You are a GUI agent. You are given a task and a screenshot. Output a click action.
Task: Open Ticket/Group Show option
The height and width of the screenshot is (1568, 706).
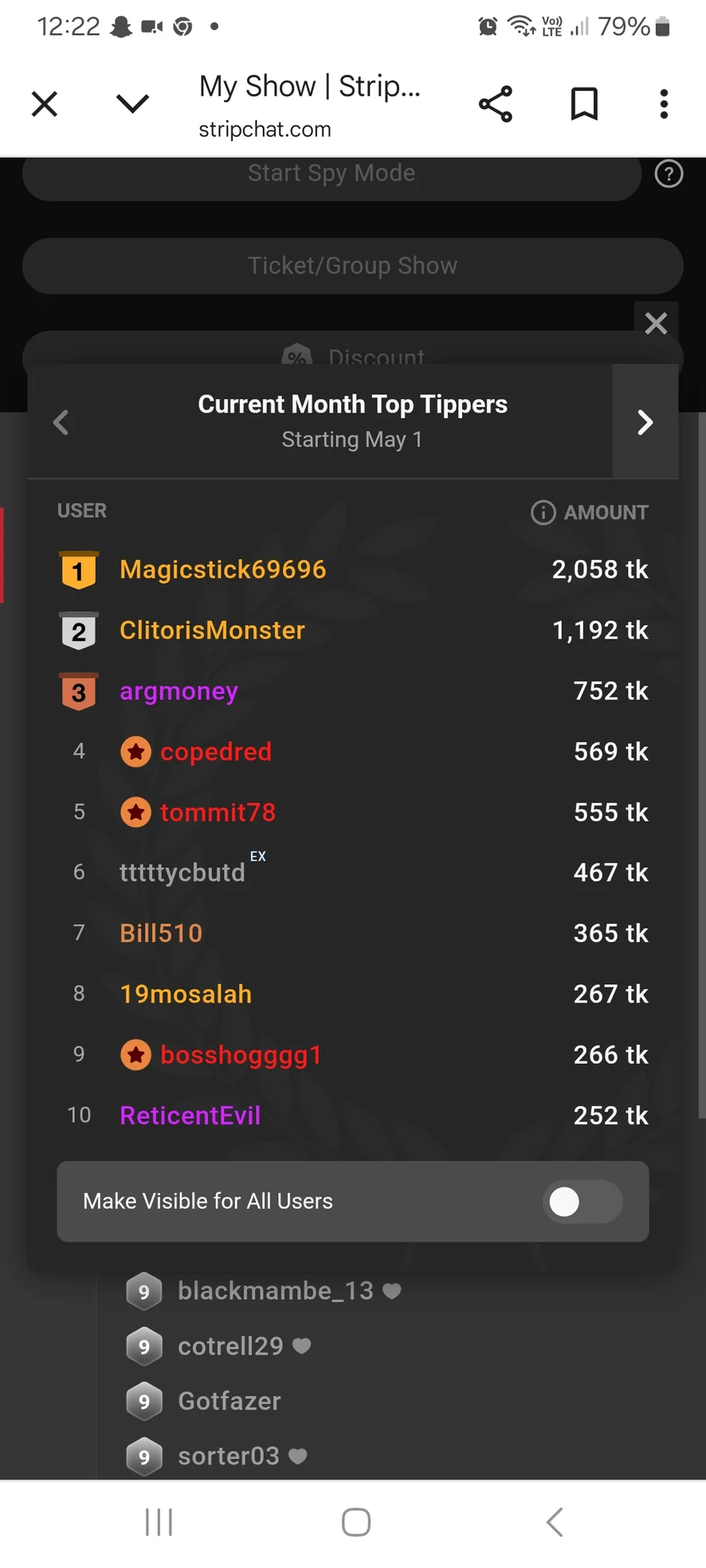[x=352, y=266]
